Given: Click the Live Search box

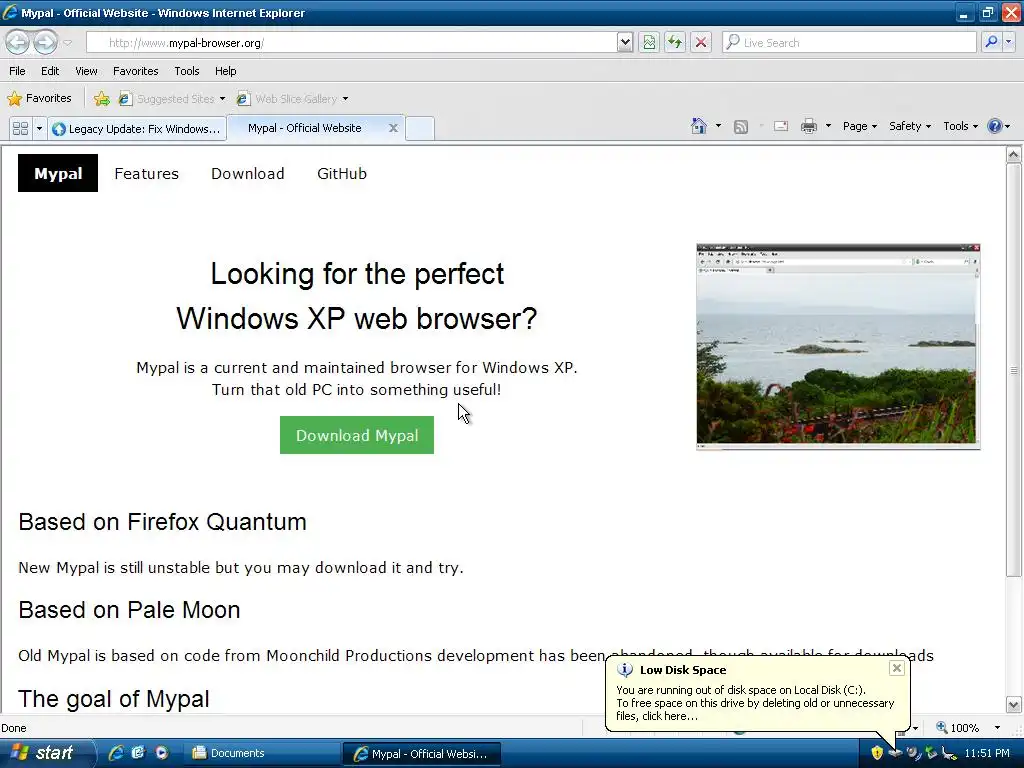Looking at the screenshot, I should (x=849, y=42).
